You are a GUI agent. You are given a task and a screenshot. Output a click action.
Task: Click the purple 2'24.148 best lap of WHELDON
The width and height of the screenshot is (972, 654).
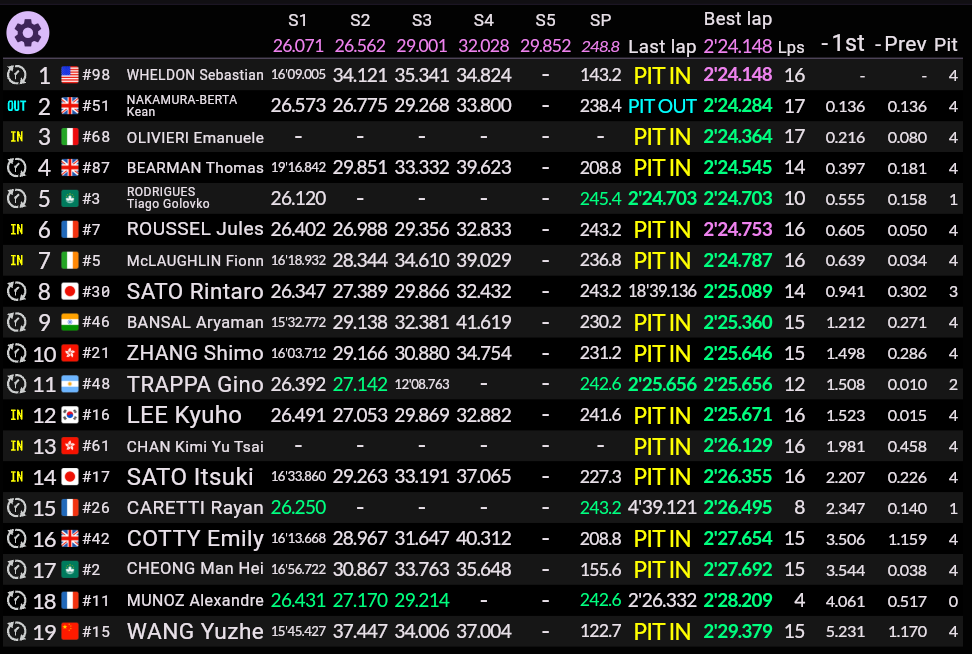pyautogui.click(x=738, y=76)
